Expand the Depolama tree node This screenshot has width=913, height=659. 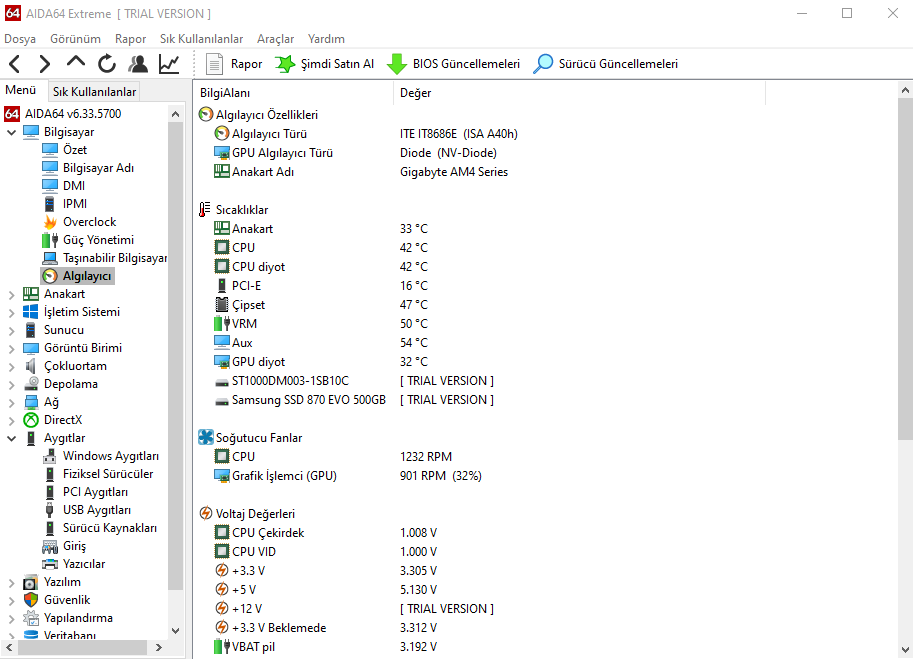click(x=12, y=385)
